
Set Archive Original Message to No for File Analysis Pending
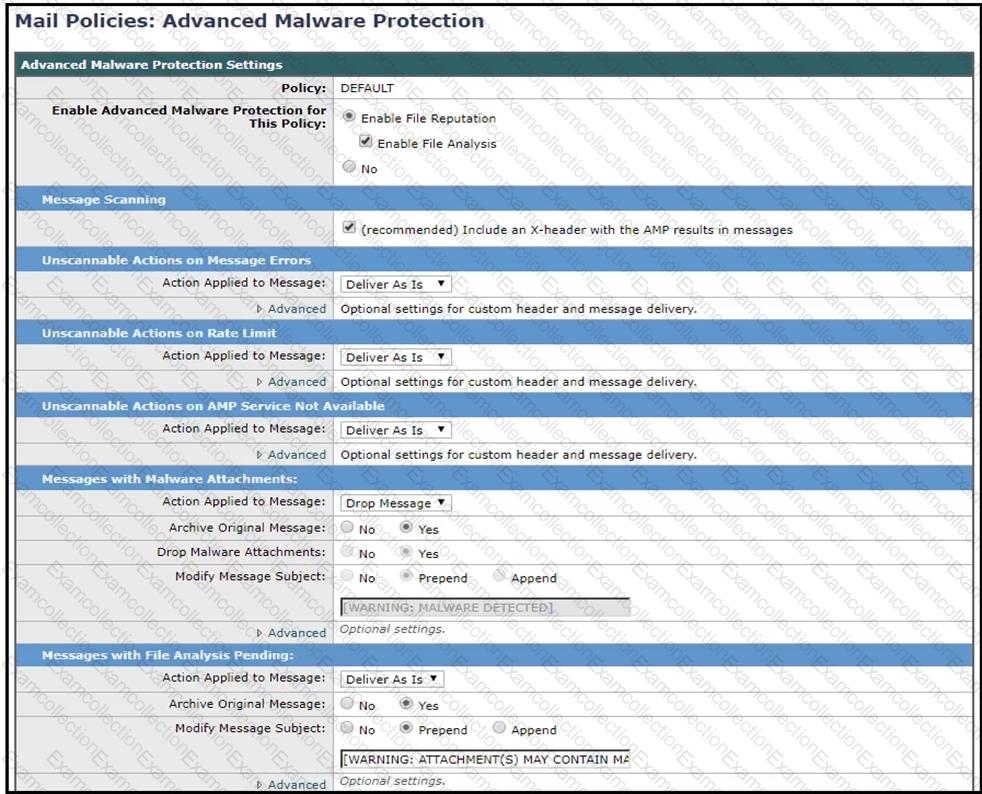coord(347,704)
